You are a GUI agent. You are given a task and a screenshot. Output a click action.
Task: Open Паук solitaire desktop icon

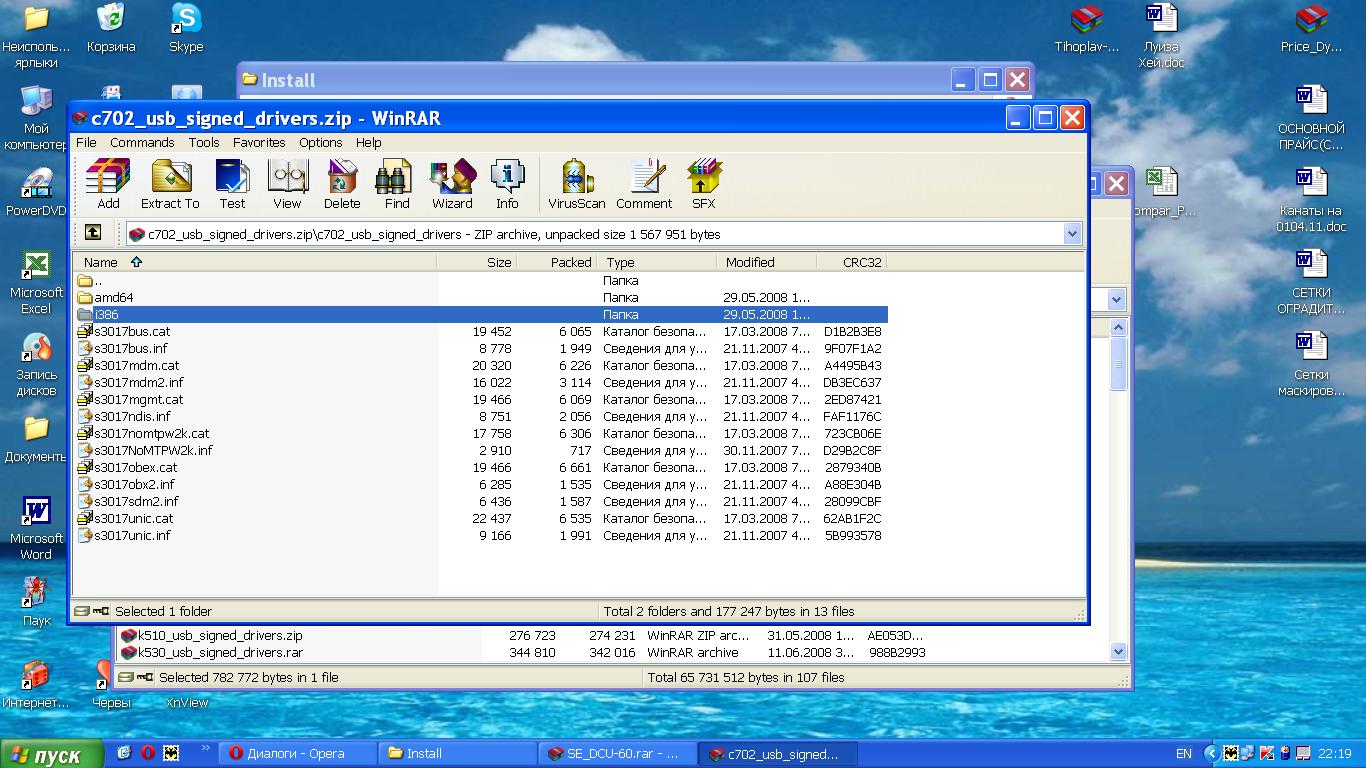[x=36, y=602]
